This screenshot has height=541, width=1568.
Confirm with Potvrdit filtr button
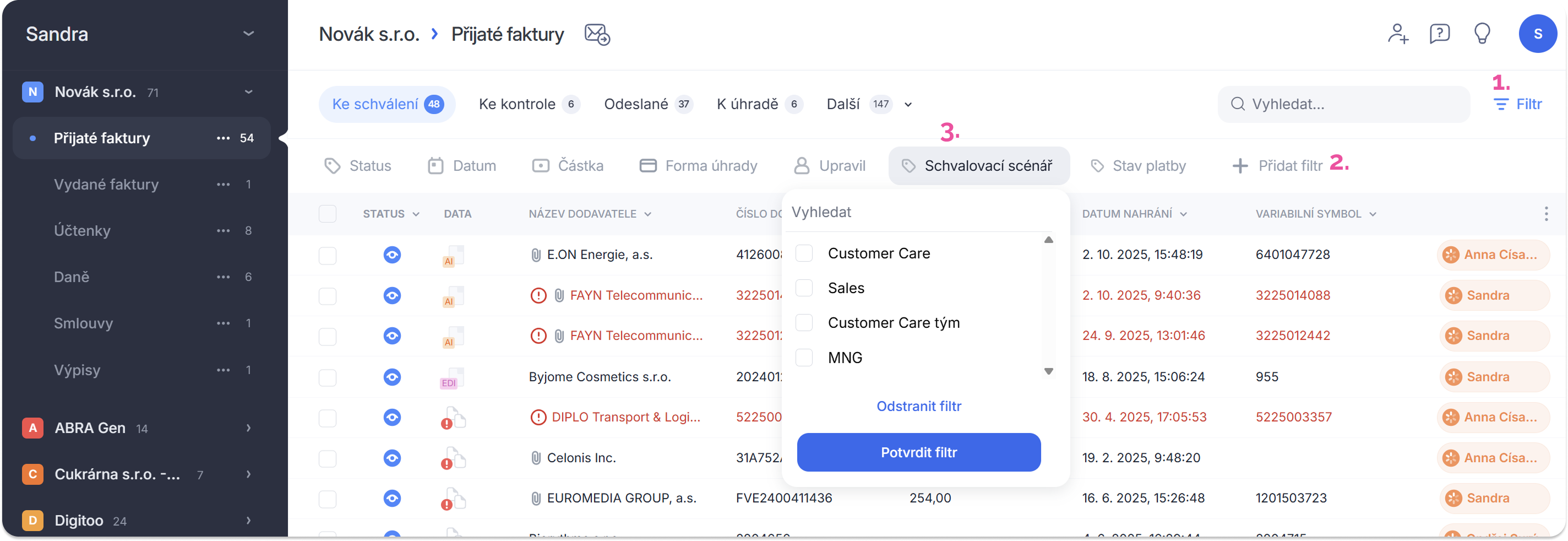tap(918, 453)
